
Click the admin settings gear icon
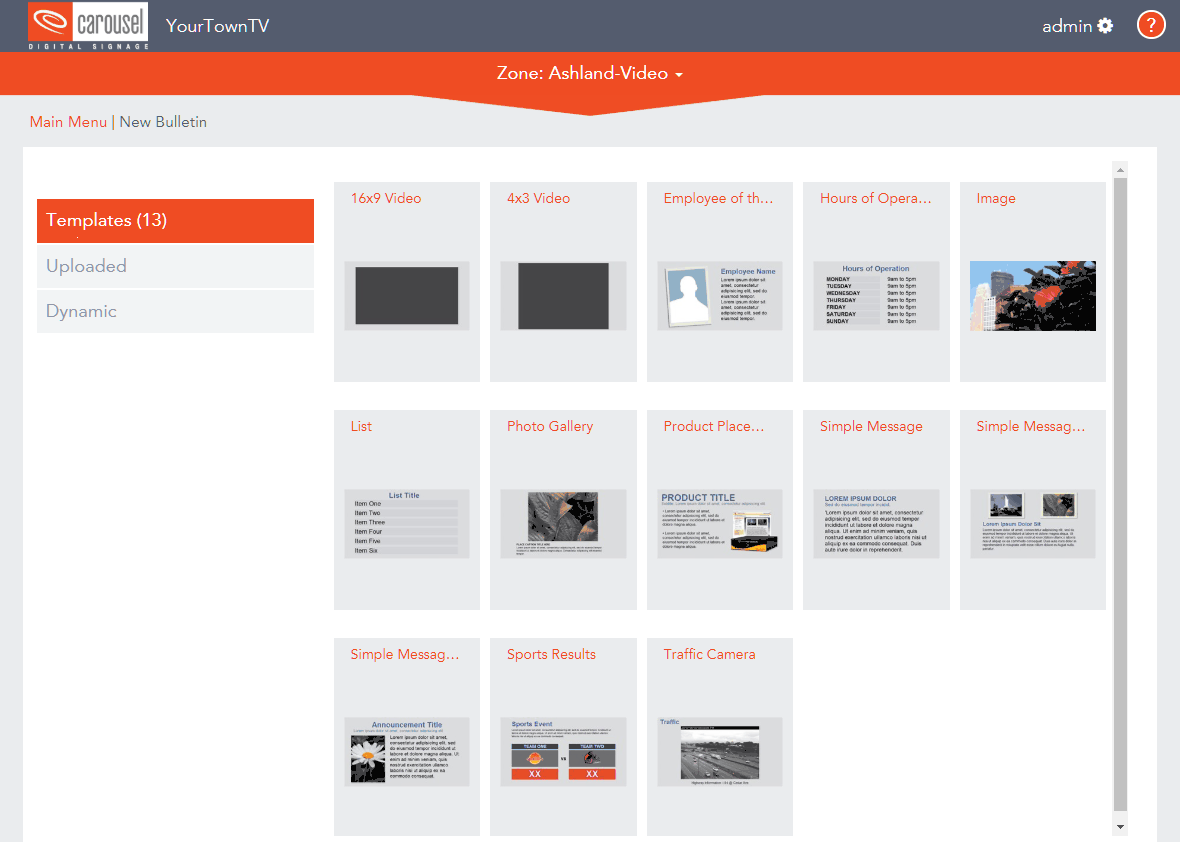tap(1105, 26)
